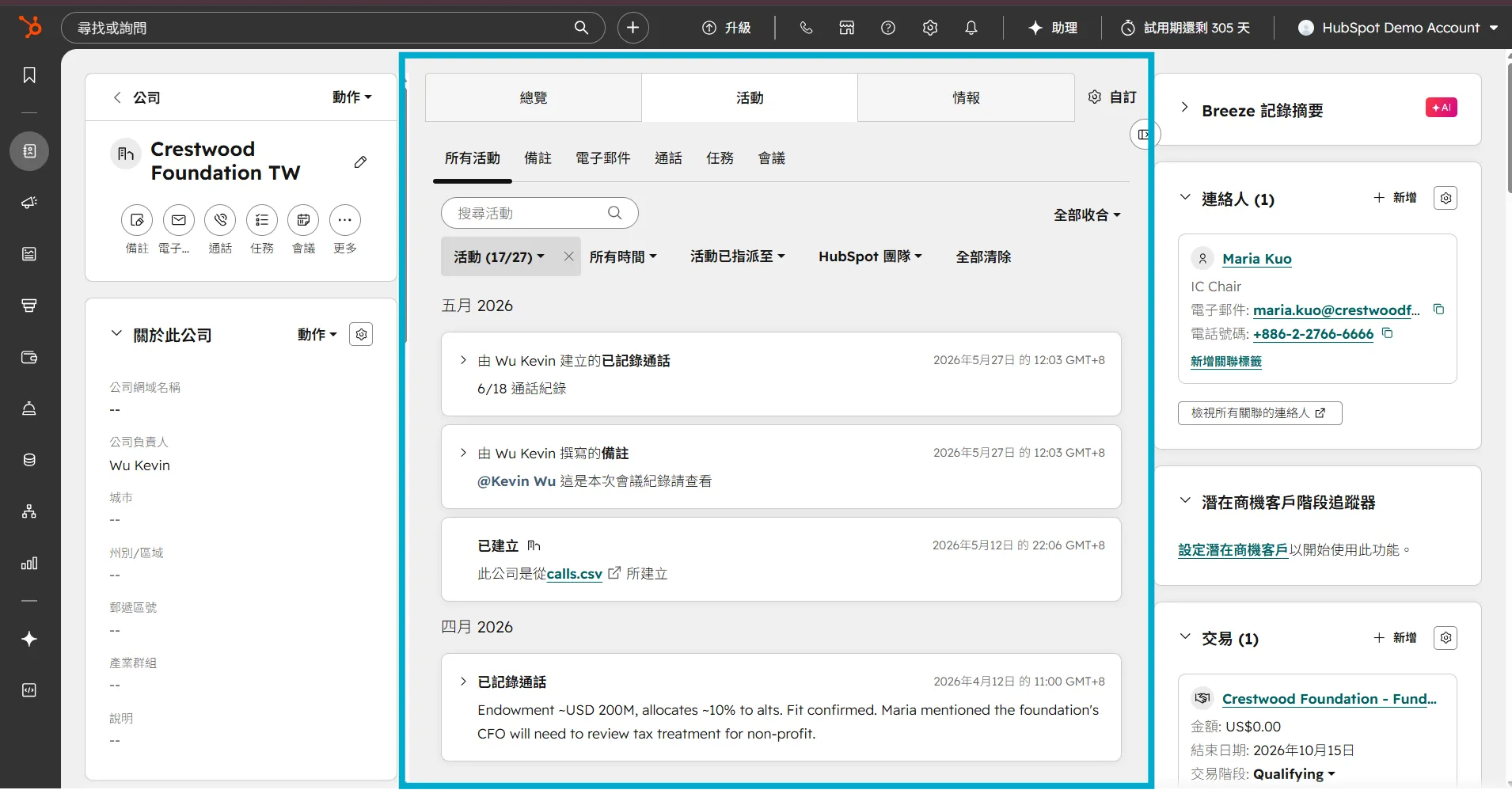The image size is (1512, 790).
Task: Open the bar chart reporting icon in sidebar
Action: pyautogui.click(x=29, y=564)
